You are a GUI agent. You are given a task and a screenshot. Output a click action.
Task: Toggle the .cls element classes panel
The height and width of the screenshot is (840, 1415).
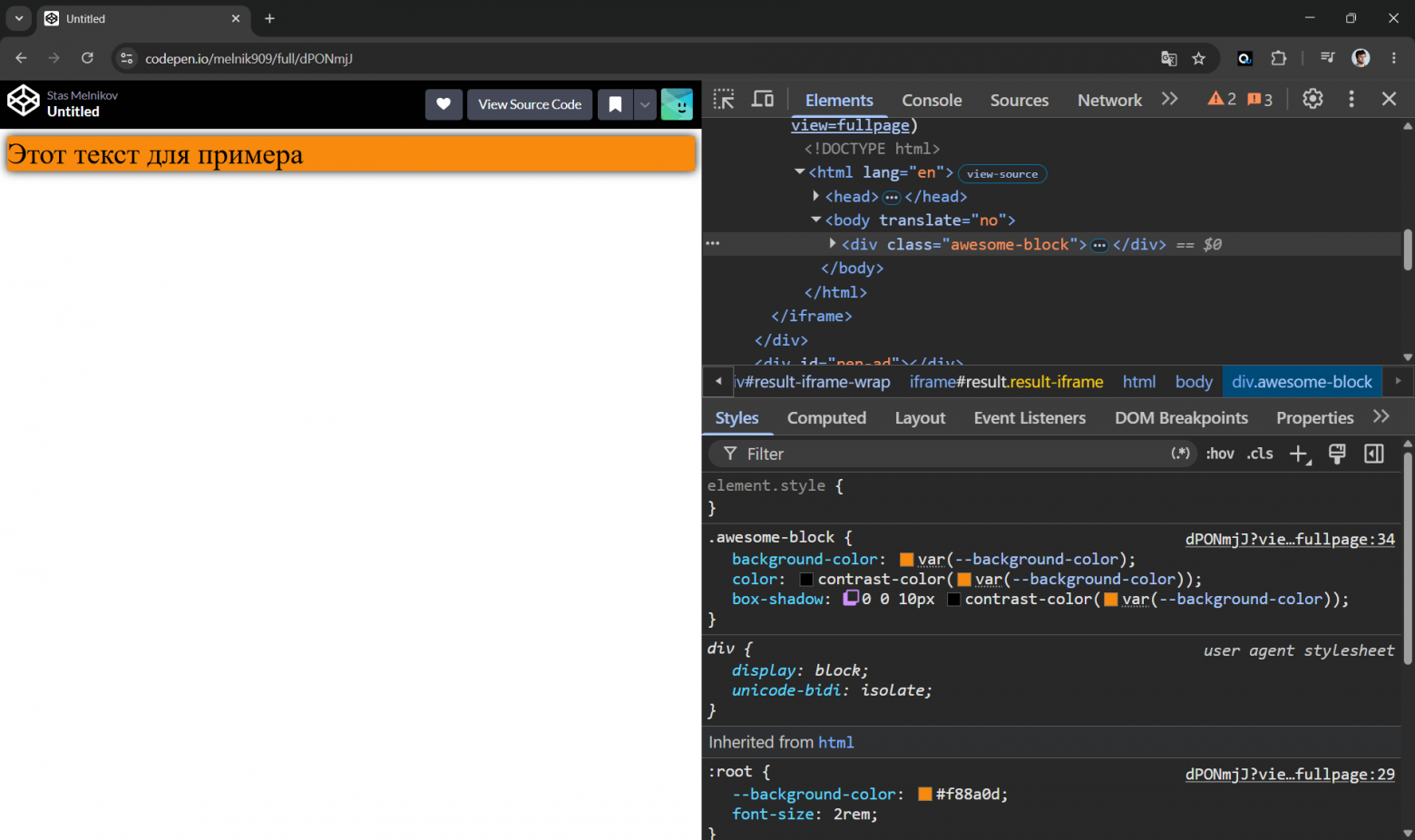pos(1260,454)
